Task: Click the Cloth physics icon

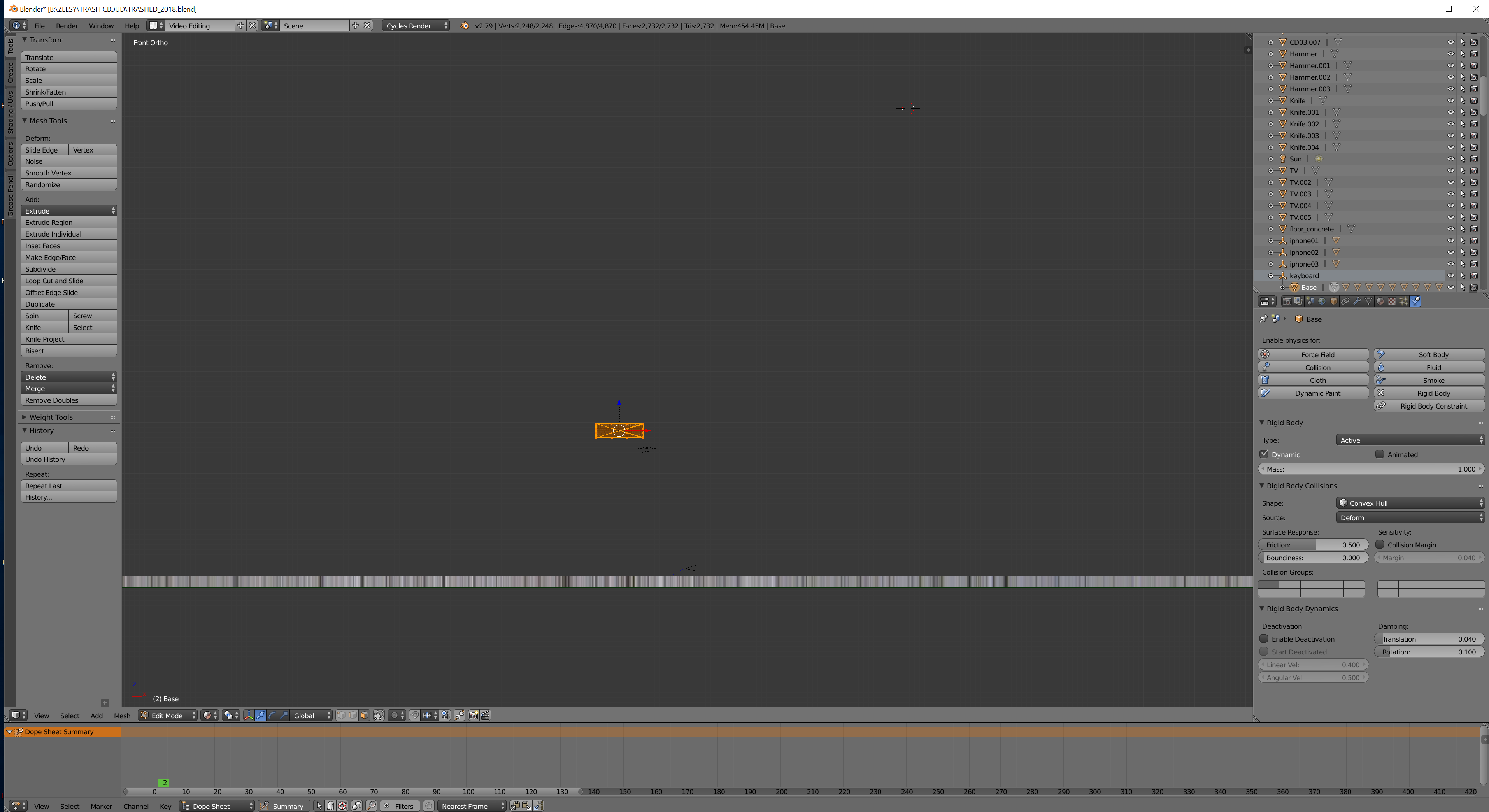Action: tap(1265, 380)
